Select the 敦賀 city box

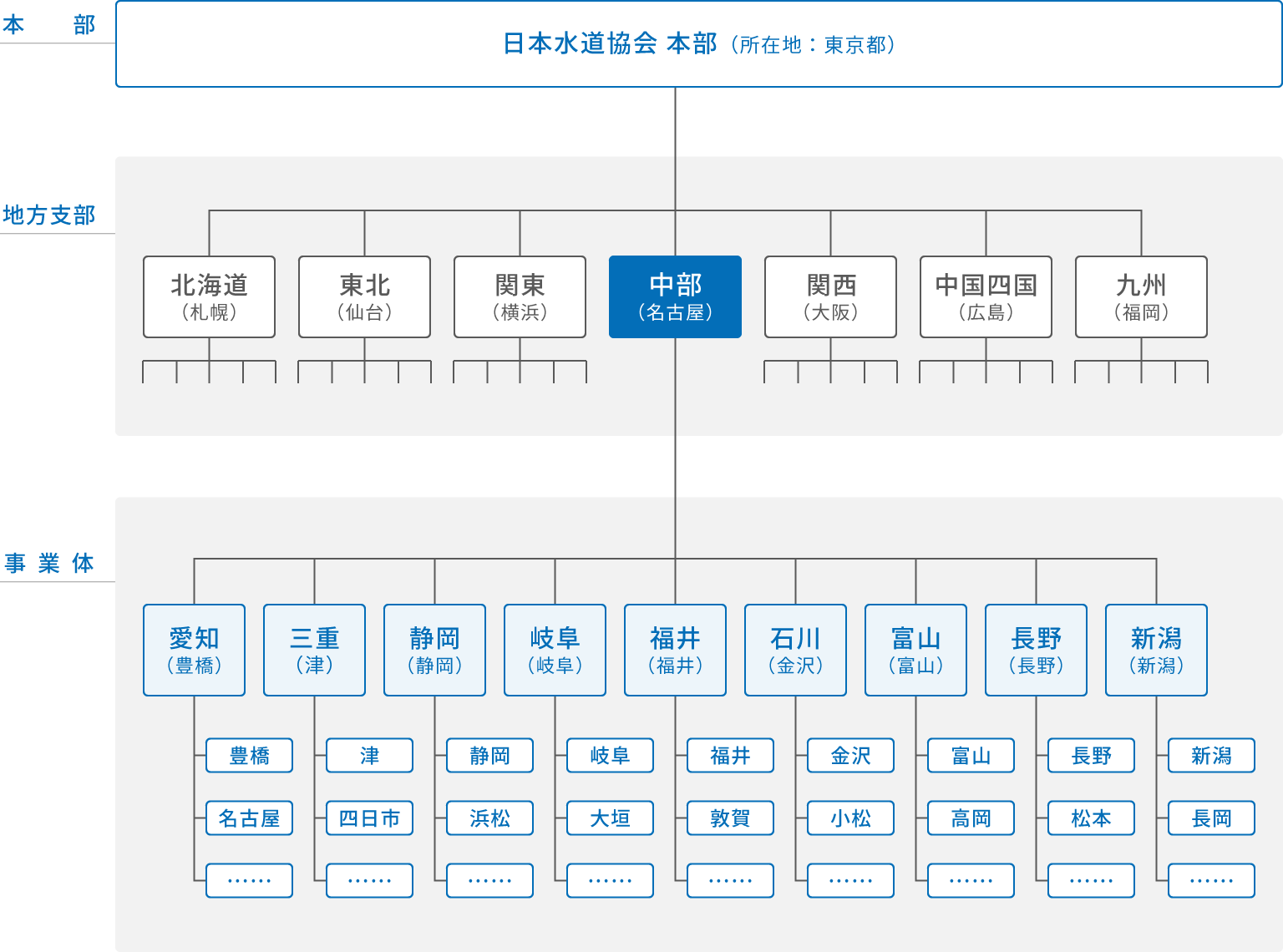point(730,818)
